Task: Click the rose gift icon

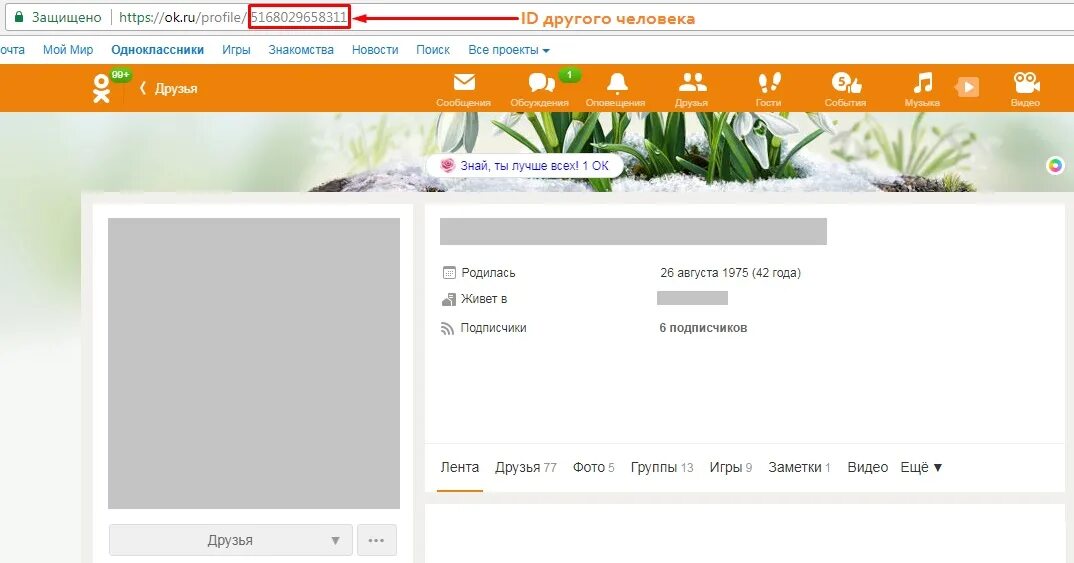Action: click(x=447, y=165)
